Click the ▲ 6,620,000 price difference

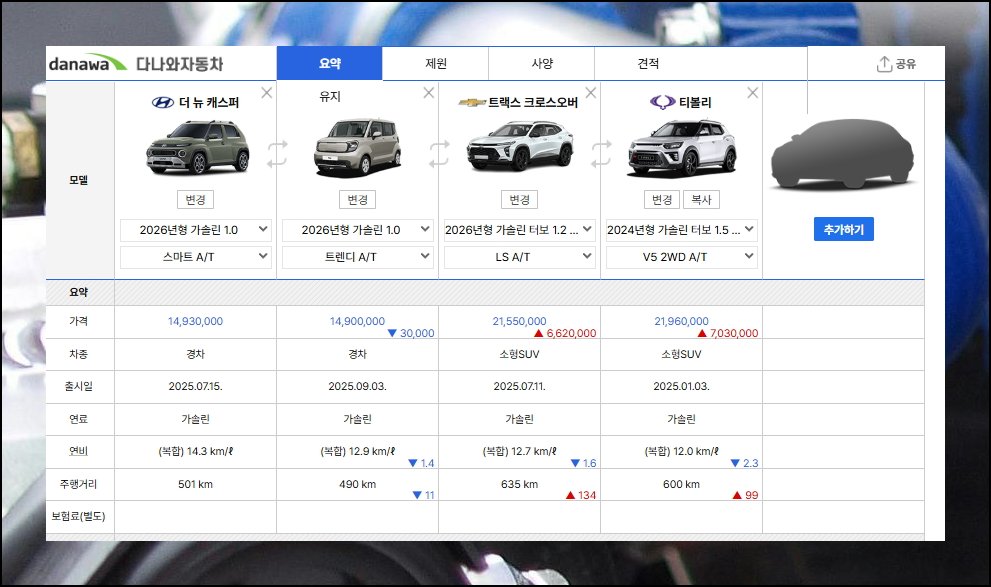(565, 333)
